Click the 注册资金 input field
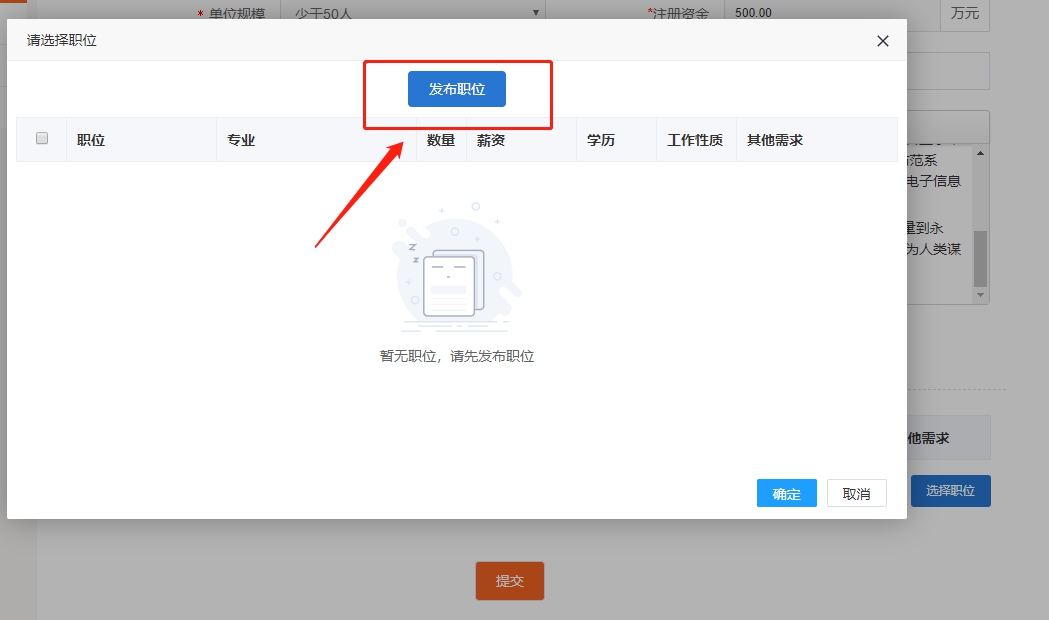 830,13
